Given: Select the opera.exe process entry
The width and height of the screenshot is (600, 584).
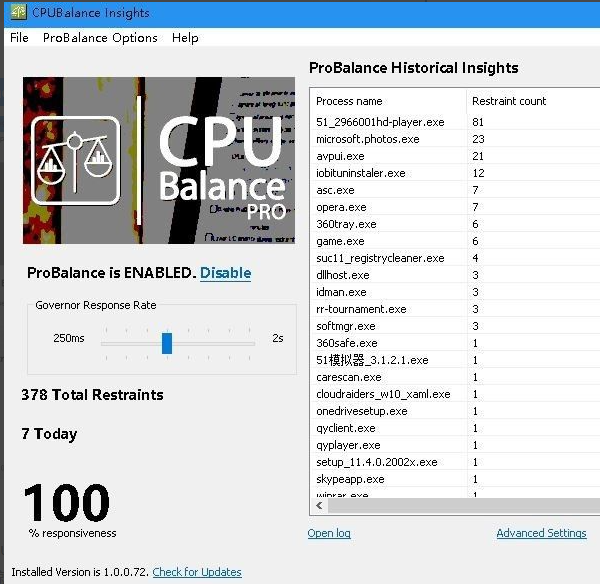Looking at the screenshot, I should [341, 207].
